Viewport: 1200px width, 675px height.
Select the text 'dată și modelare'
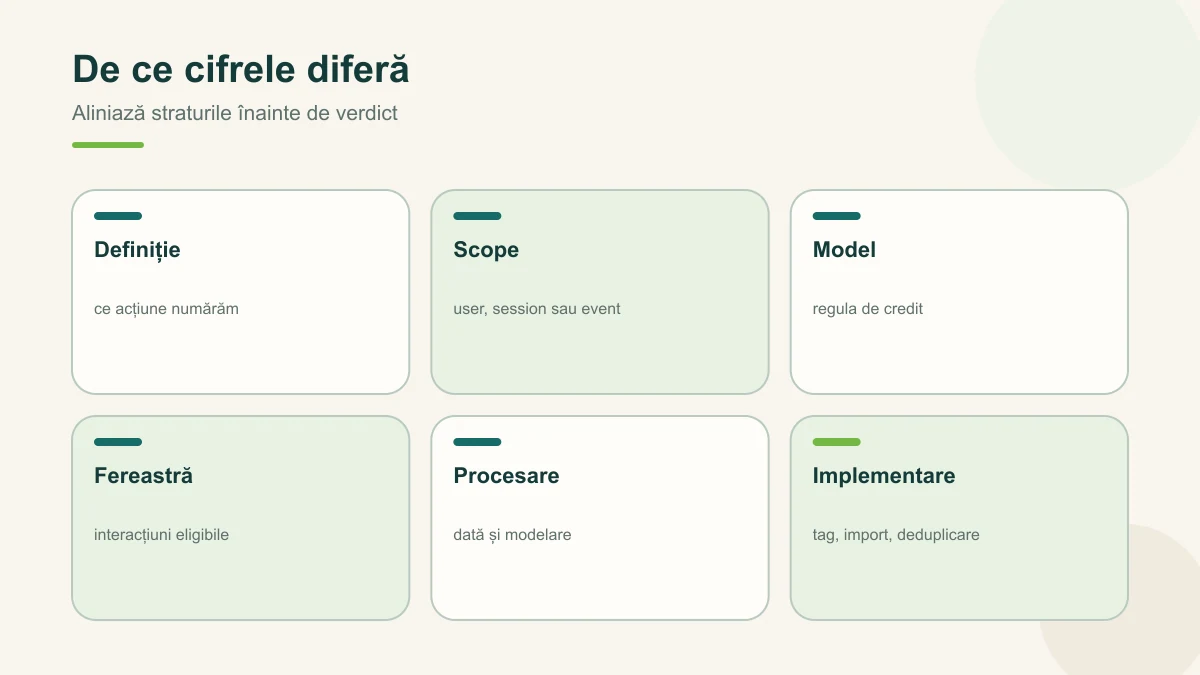512,535
